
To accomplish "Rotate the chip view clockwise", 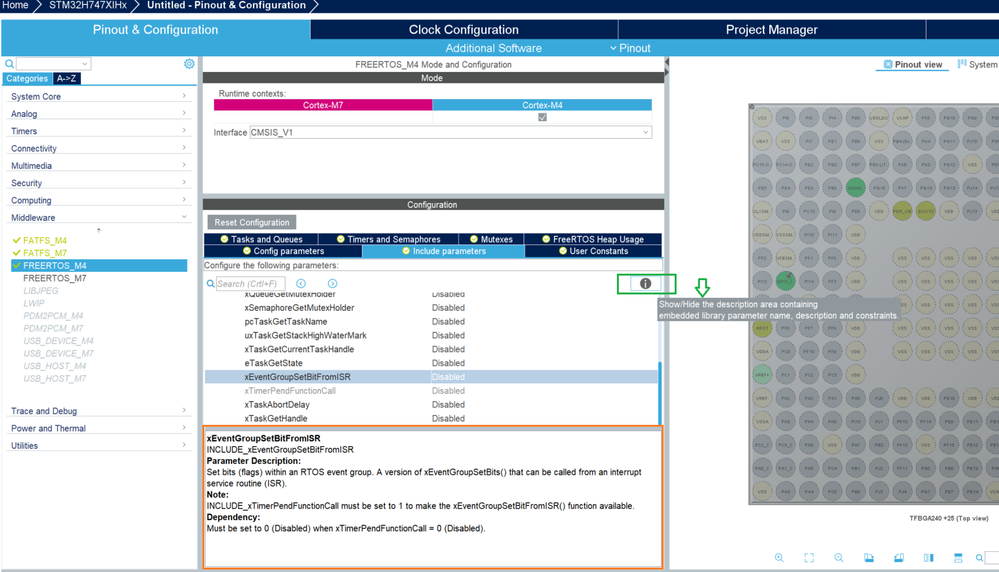I will (x=868, y=558).
